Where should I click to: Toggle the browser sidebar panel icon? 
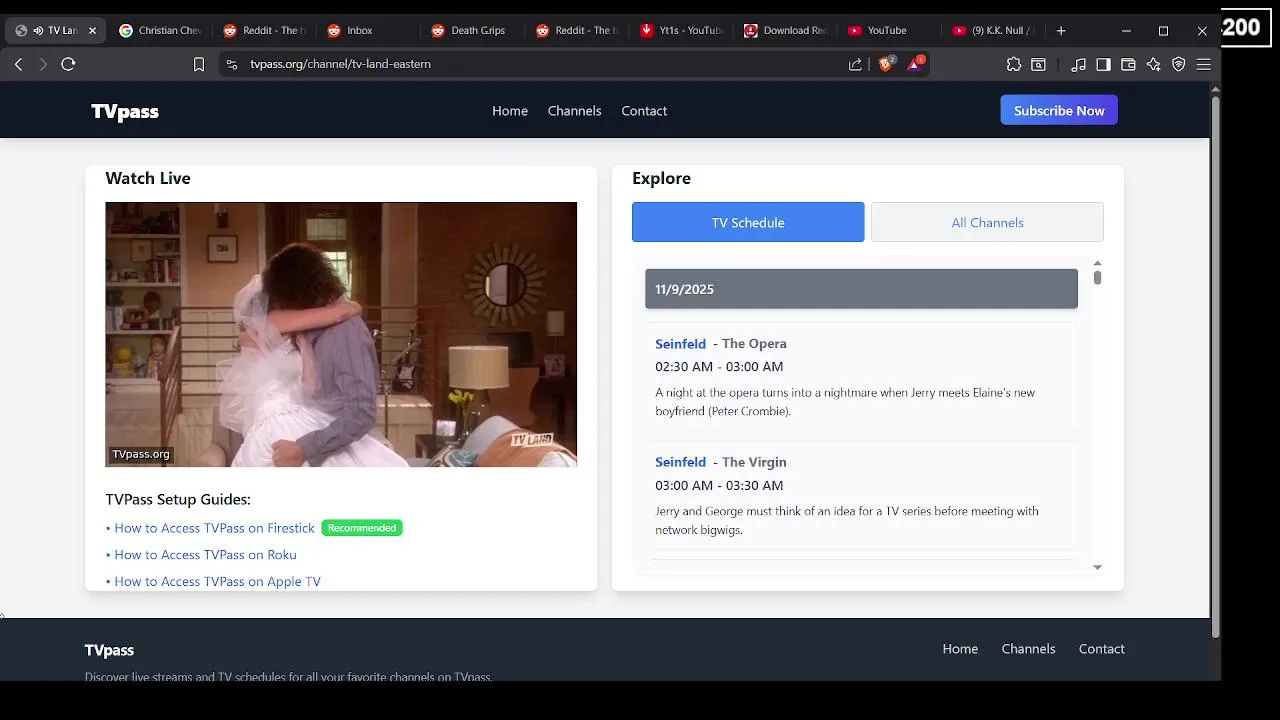[1103, 64]
